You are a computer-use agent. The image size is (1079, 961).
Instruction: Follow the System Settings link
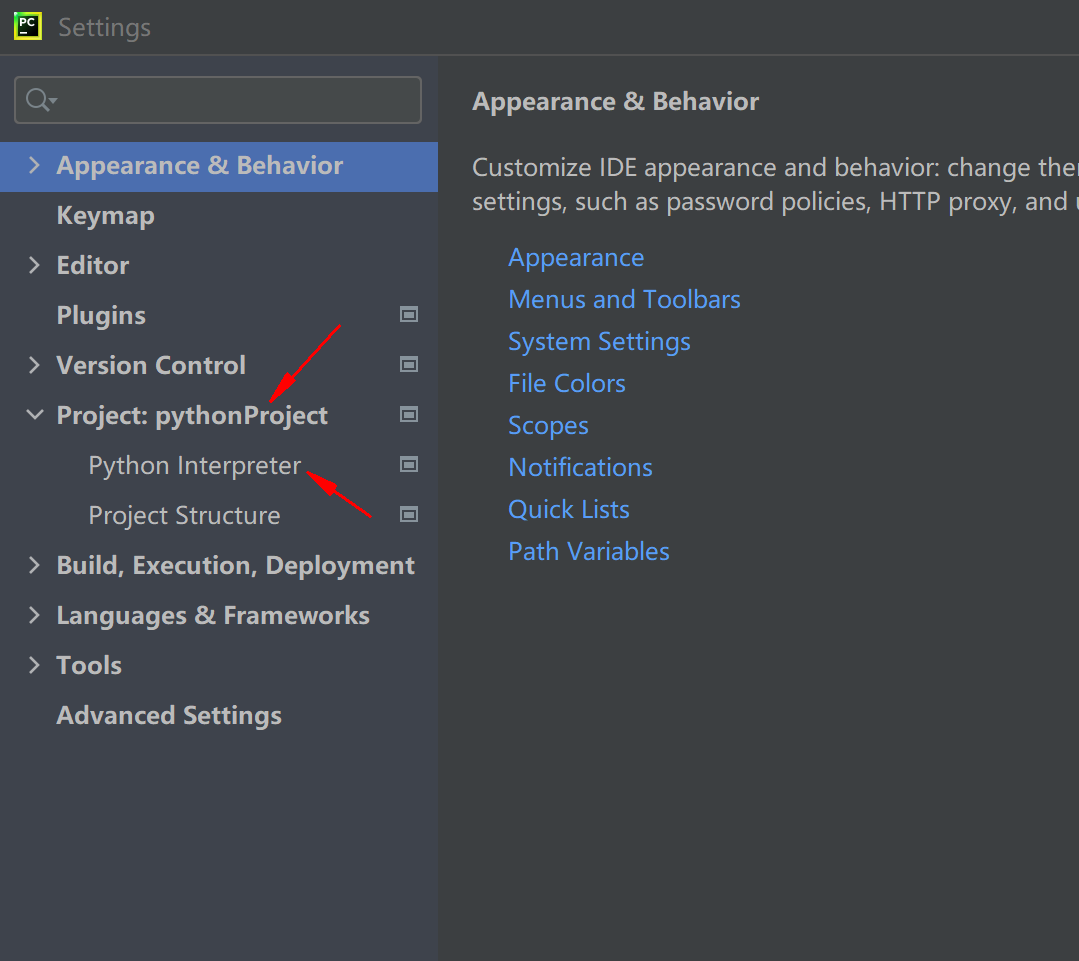pyautogui.click(x=599, y=342)
